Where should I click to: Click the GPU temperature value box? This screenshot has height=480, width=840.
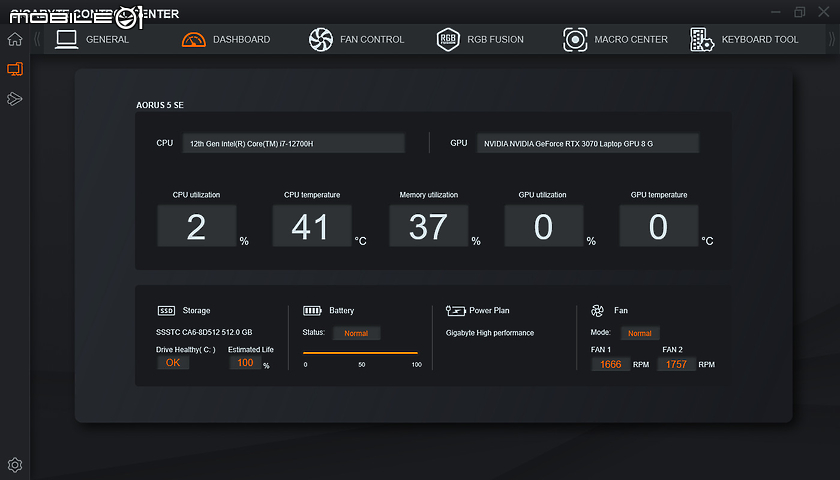(659, 226)
